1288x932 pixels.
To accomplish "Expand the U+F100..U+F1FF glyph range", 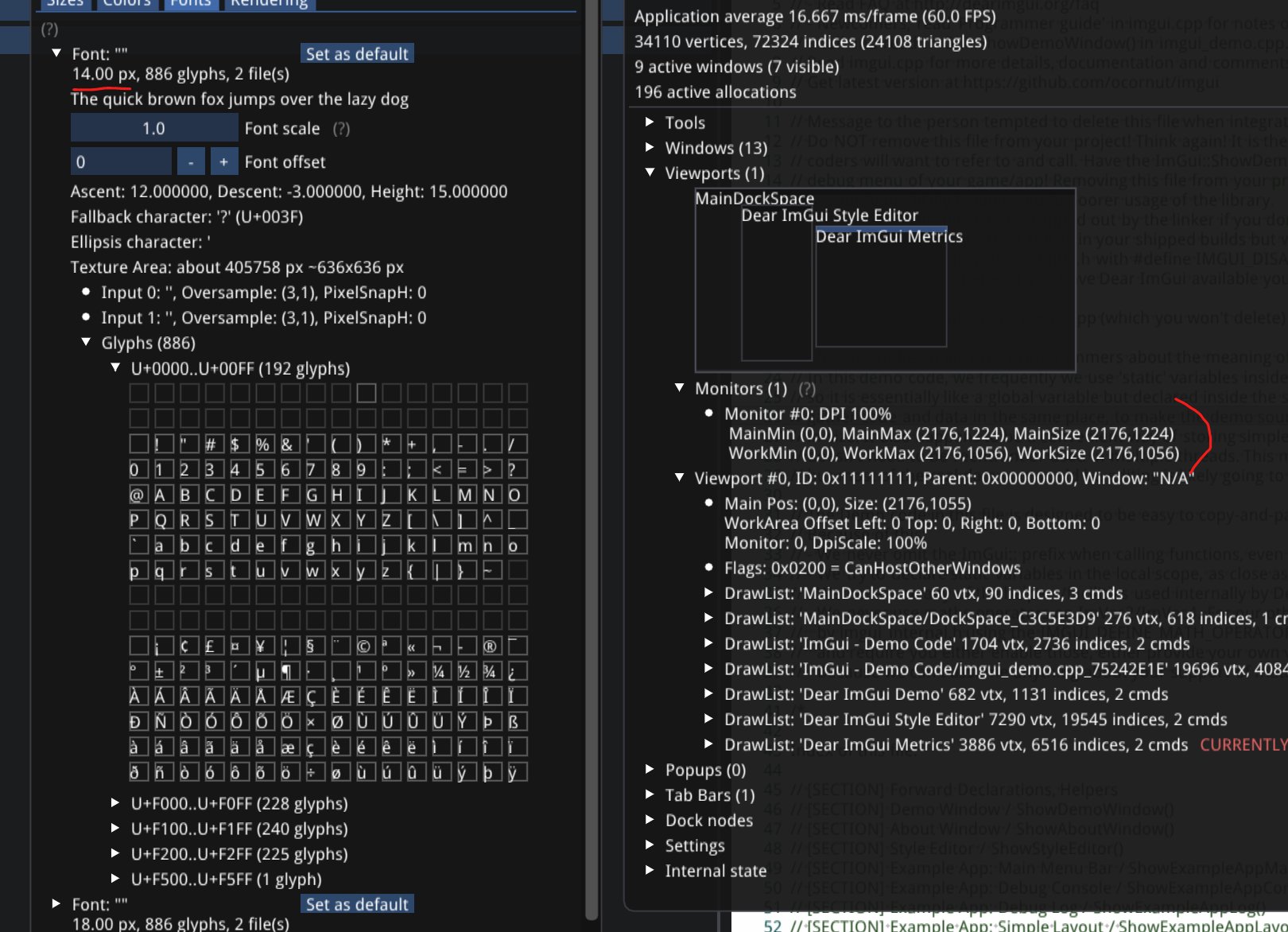I will (116, 829).
